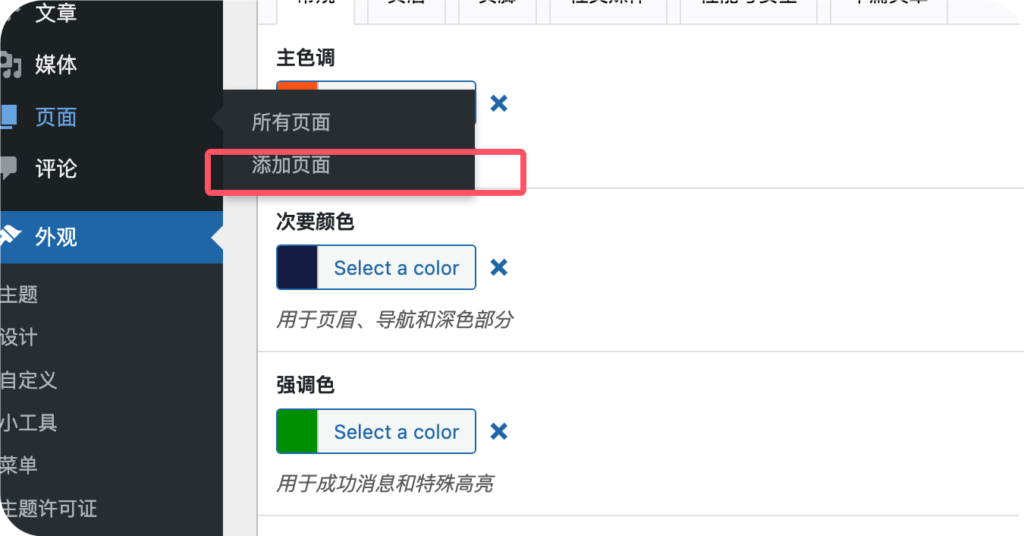This screenshot has width=1024, height=536.
Task: Clear the 主色调 color with X
Action: (498, 103)
